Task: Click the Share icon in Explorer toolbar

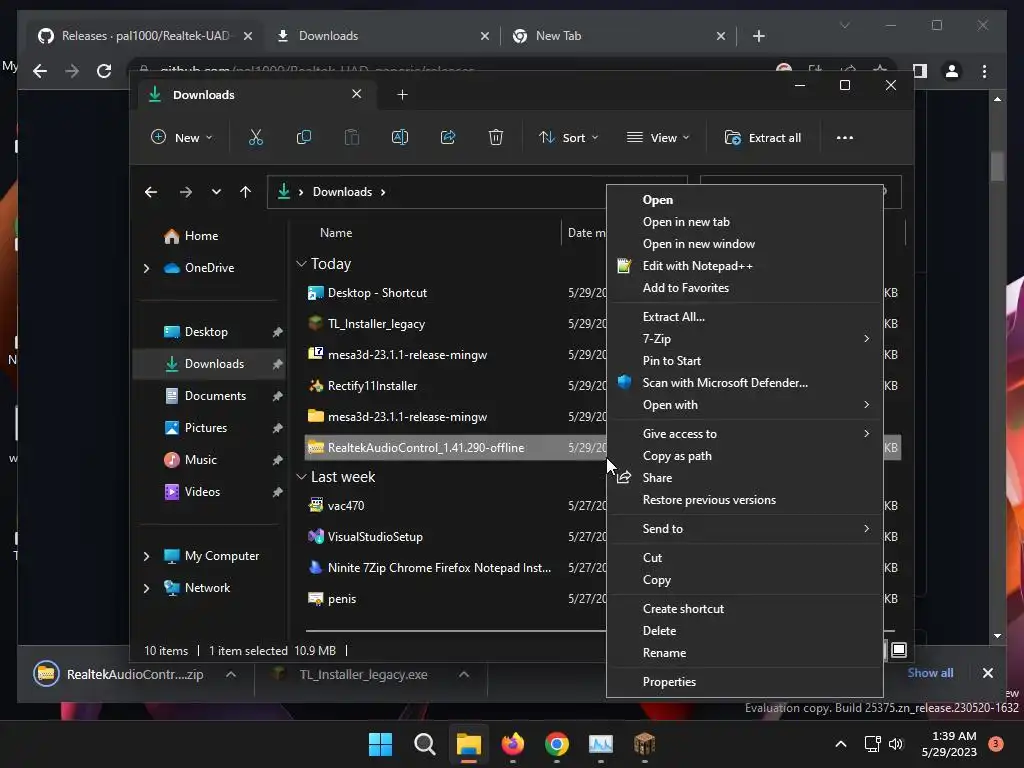Action: [x=448, y=138]
